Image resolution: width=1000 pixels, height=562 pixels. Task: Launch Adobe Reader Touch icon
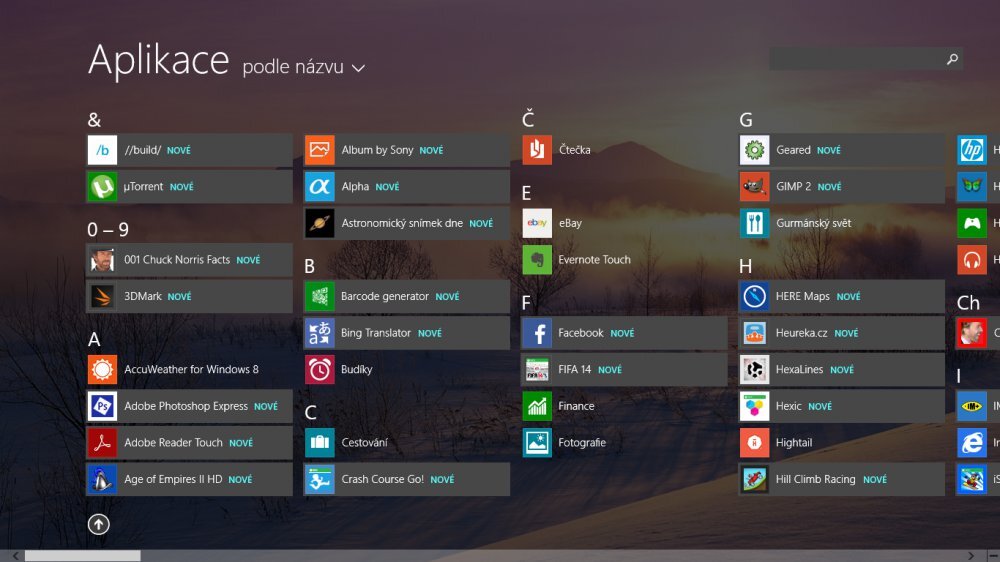[x=102, y=442]
